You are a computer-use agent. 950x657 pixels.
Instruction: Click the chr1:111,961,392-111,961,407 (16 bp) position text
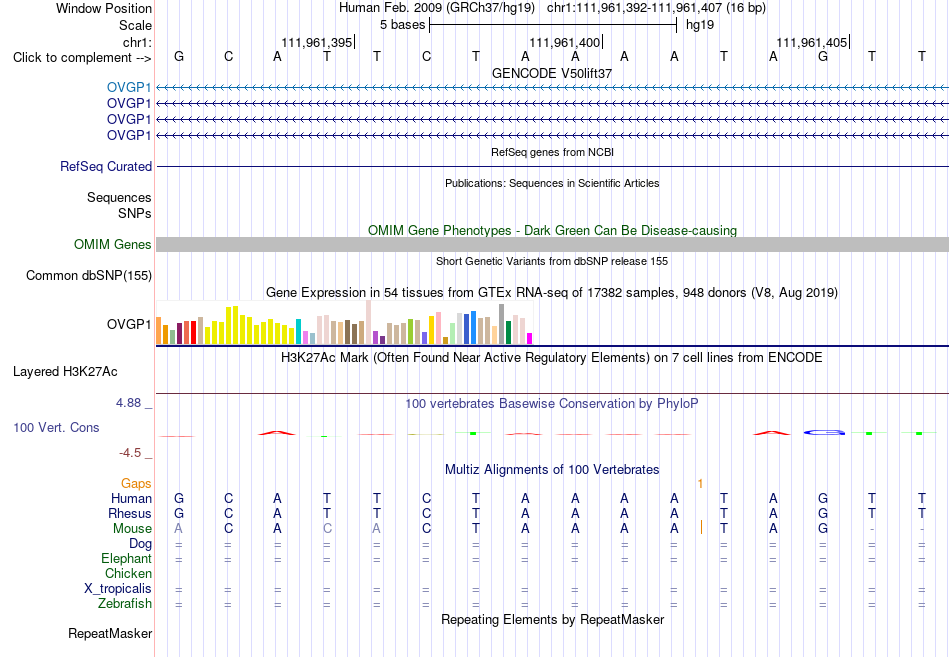coord(656,8)
